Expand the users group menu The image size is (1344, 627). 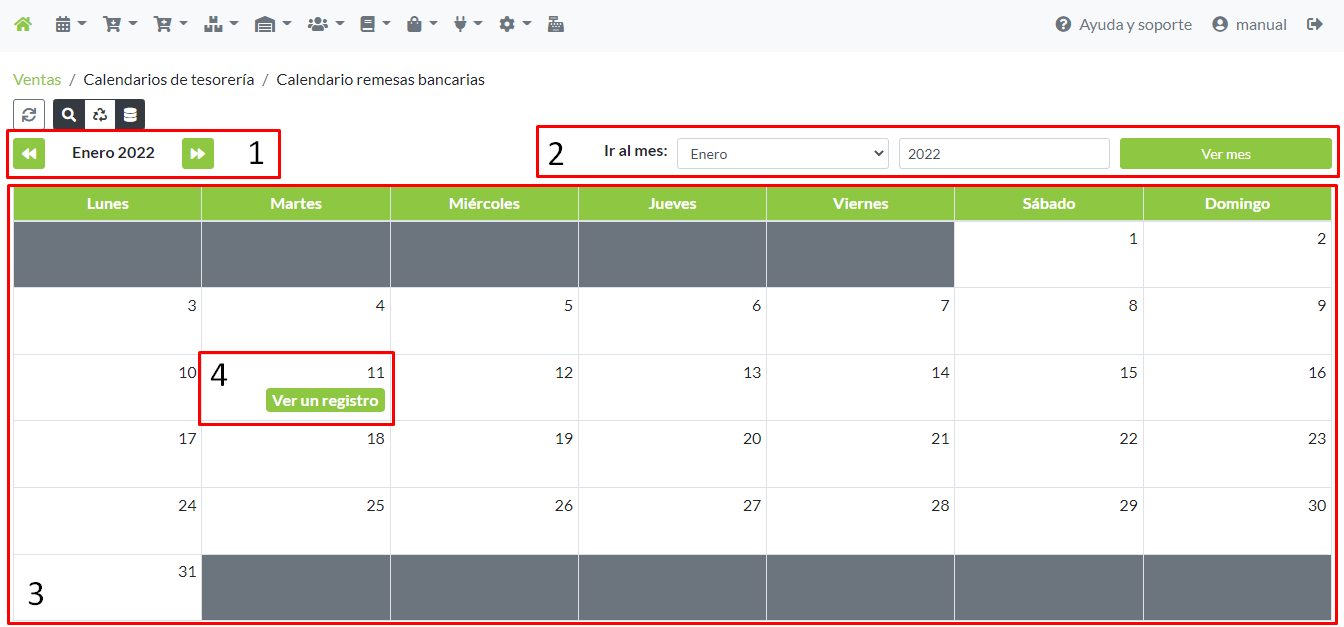[x=325, y=24]
